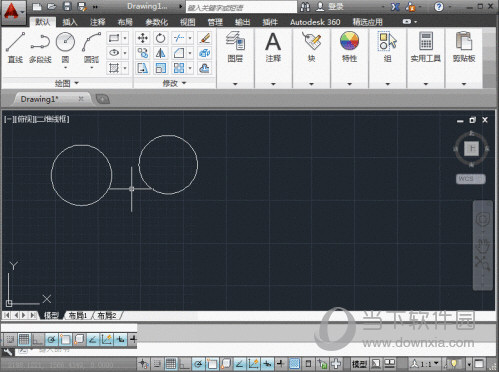Click the ViewCube top face
This screenshot has width=499, height=372.
(x=471, y=149)
